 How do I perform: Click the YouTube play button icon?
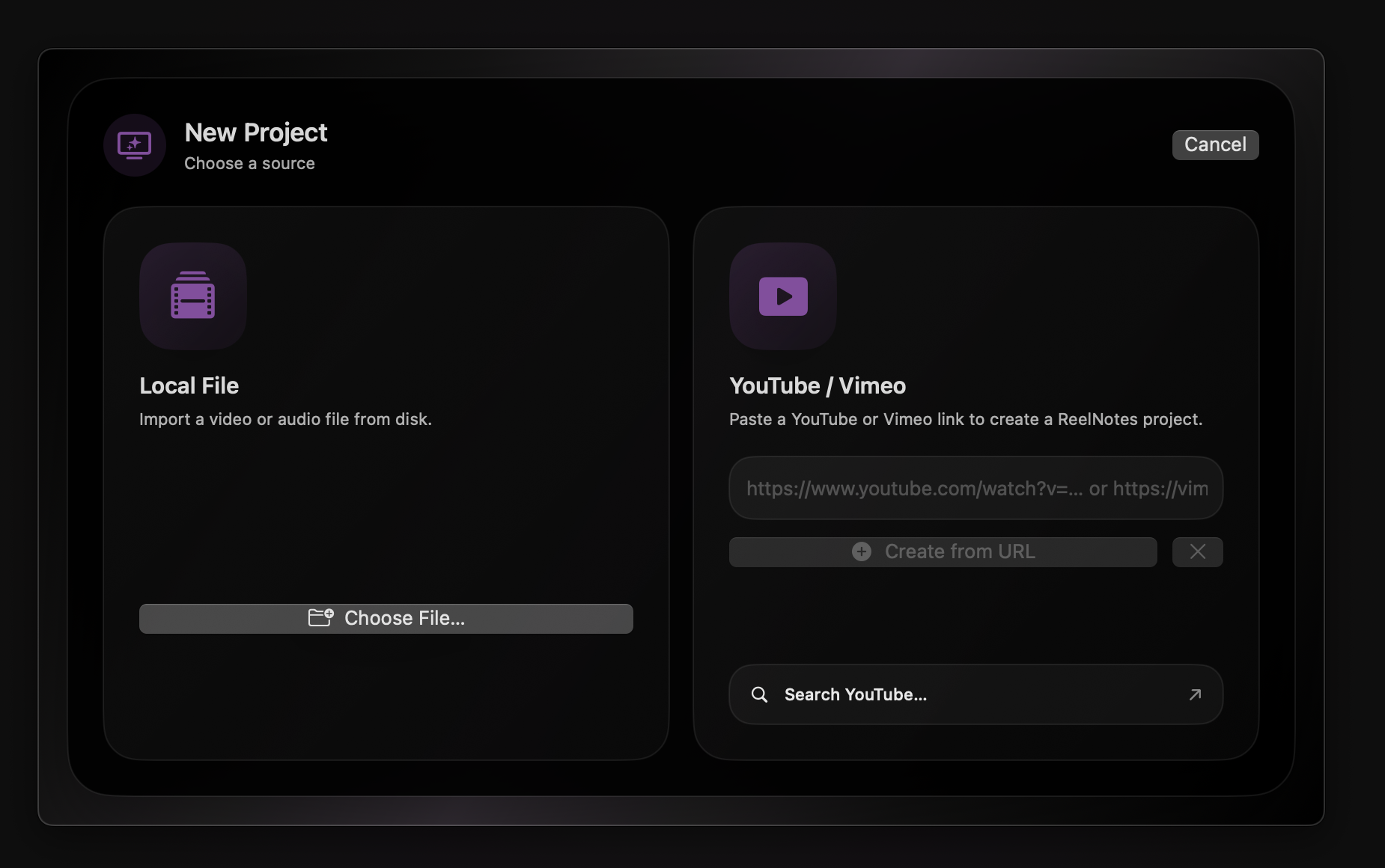782,296
